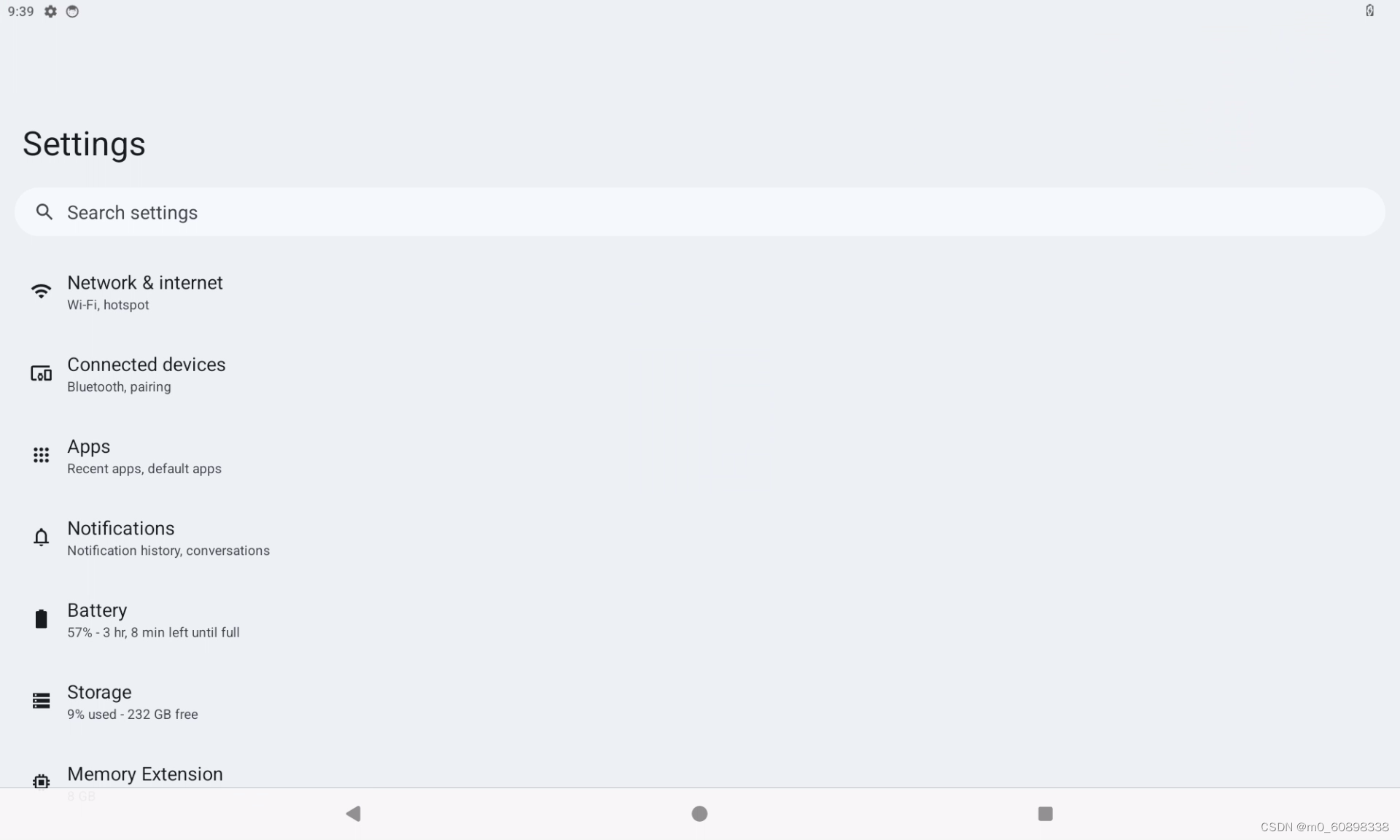The height and width of the screenshot is (840, 1400).
Task: Open Connected devices settings
Action: pos(146,373)
